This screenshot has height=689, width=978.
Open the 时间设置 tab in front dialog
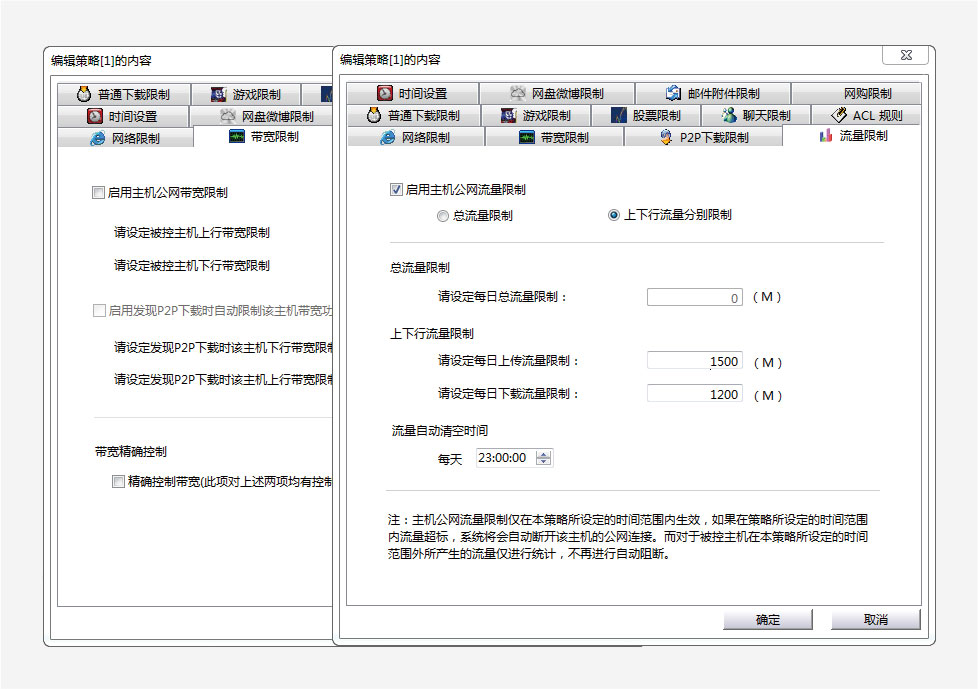[x=412, y=93]
